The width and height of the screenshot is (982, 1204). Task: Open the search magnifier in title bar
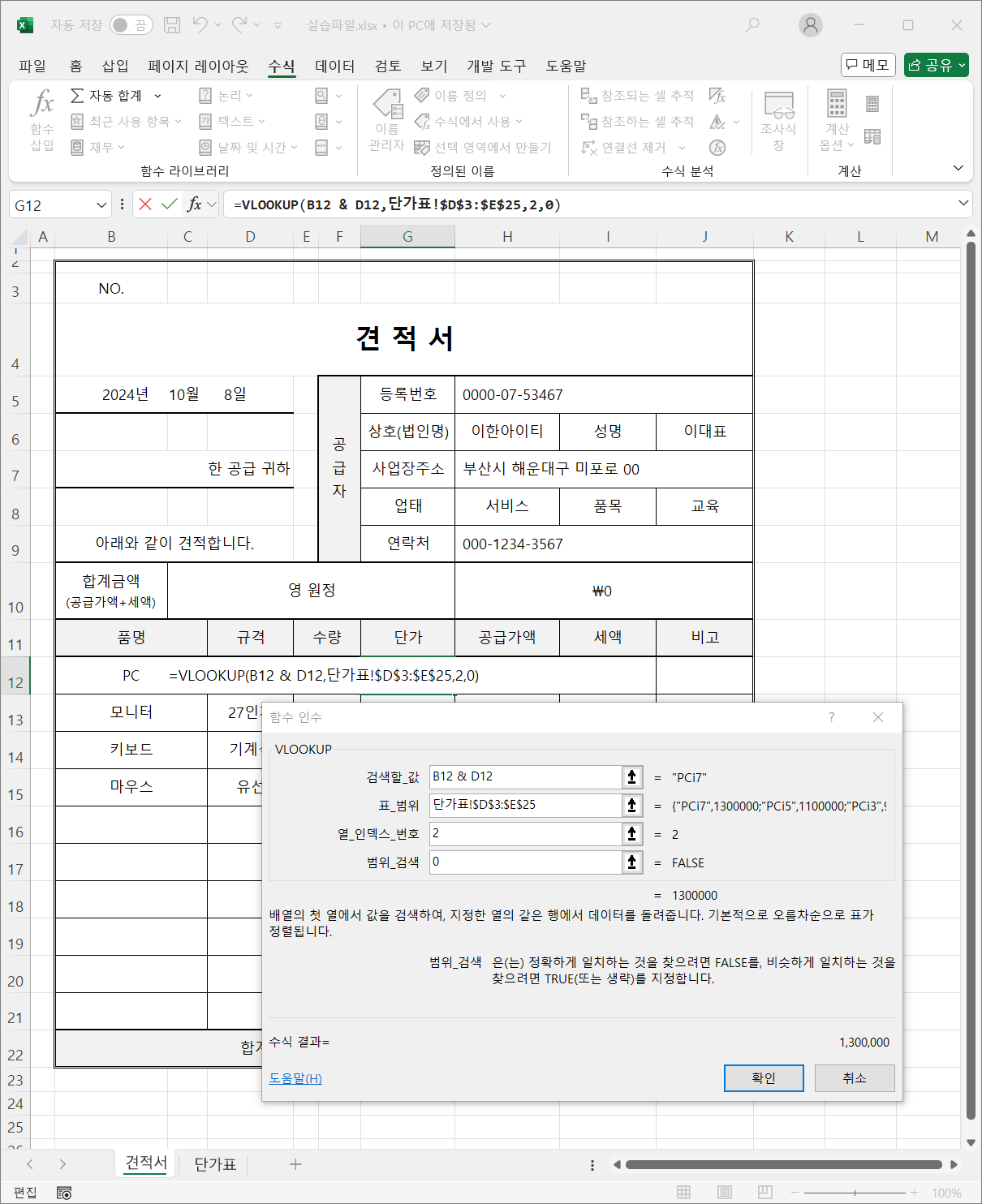pos(753,25)
